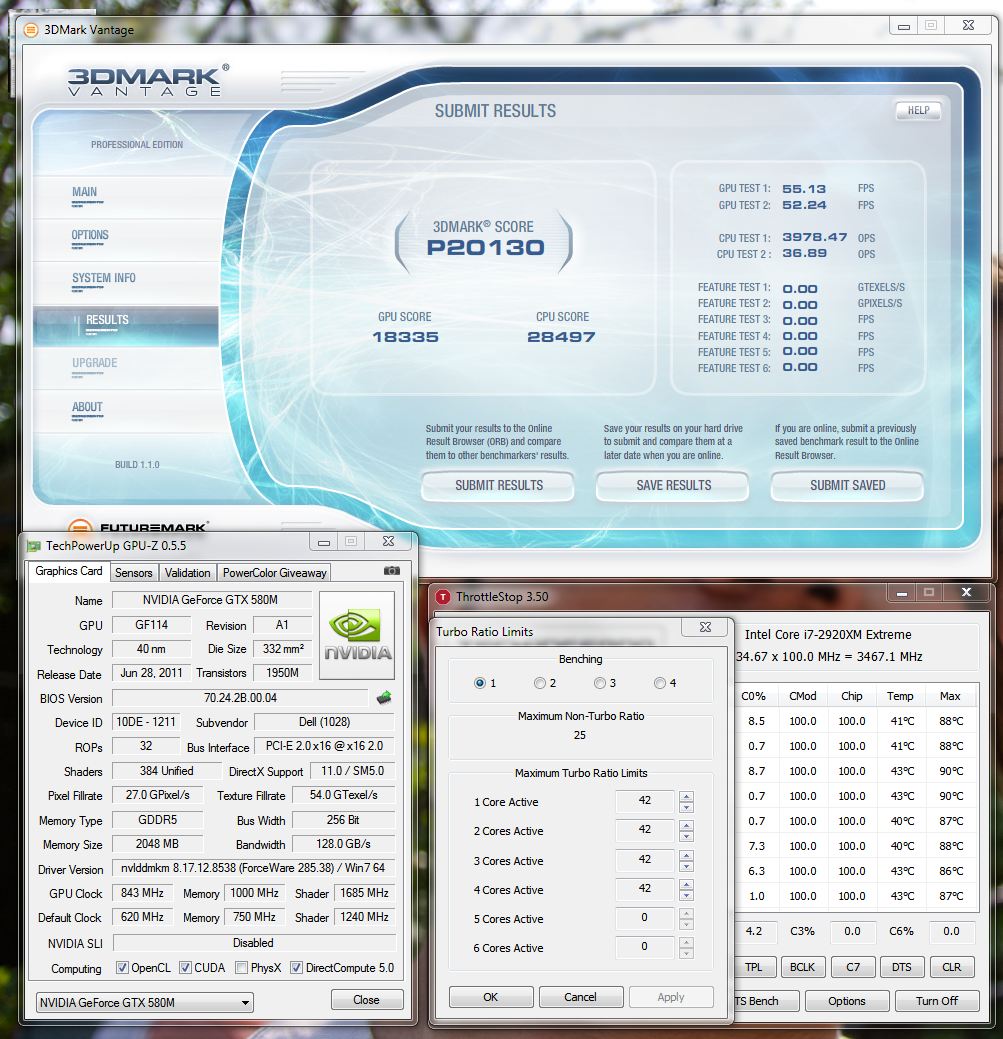Screen dimensions: 1003x1039
Task: Click the BIOS Version field 70.24.2B.00.04
Action: coord(240,698)
